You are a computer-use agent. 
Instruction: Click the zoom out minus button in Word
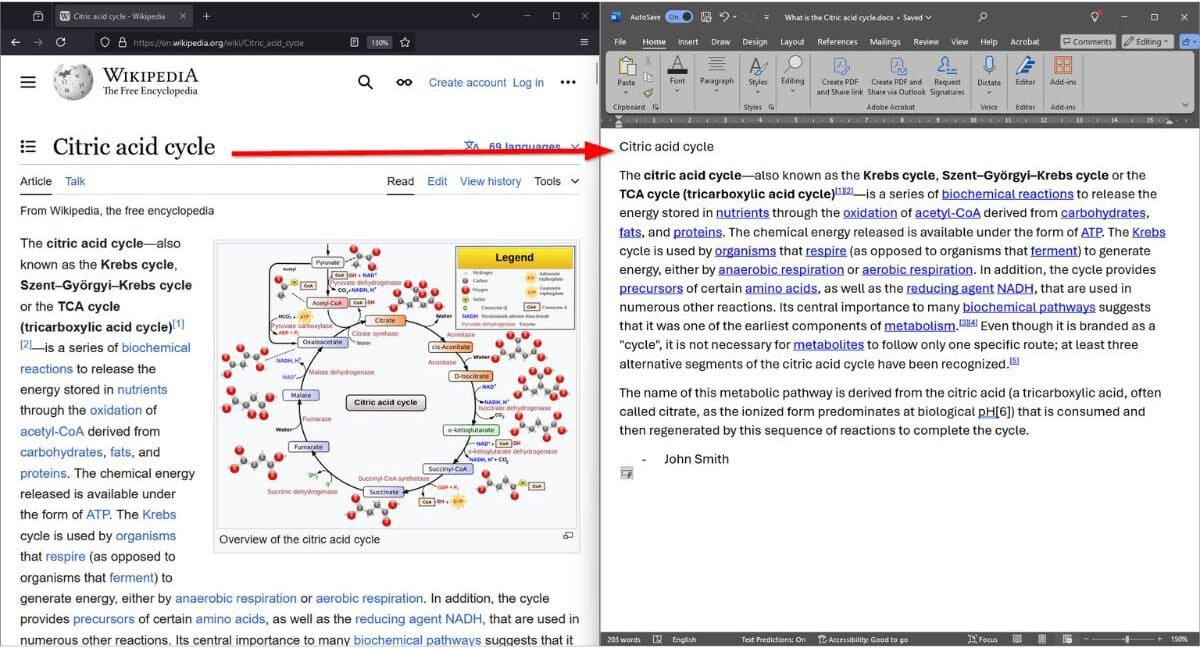pos(1086,639)
